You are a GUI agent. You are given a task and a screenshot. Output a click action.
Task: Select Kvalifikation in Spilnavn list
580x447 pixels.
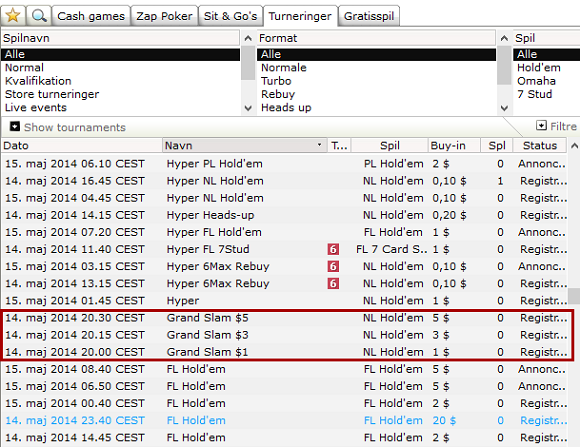(121, 81)
